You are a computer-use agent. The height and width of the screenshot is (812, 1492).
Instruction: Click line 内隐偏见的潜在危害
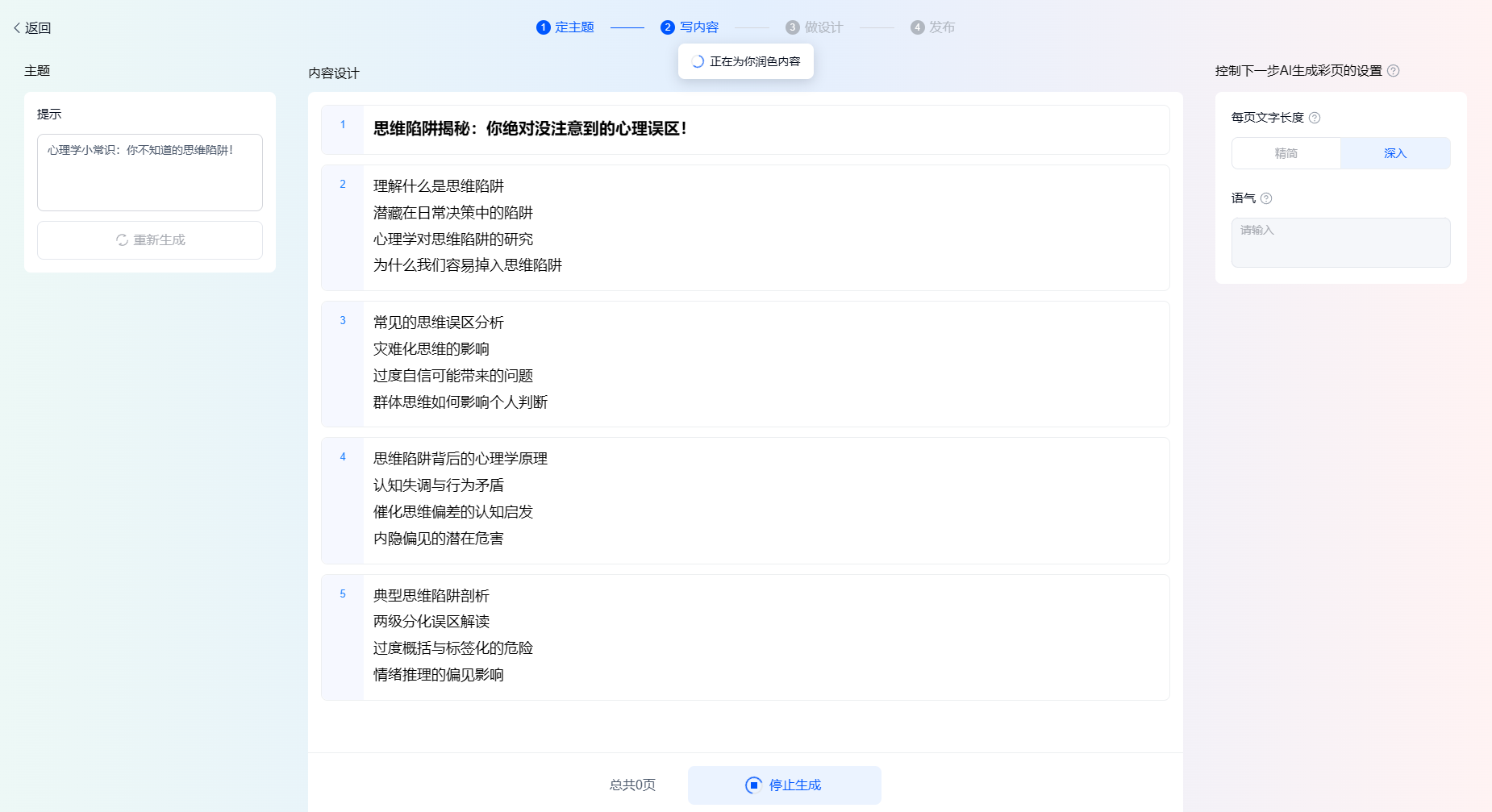point(439,539)
